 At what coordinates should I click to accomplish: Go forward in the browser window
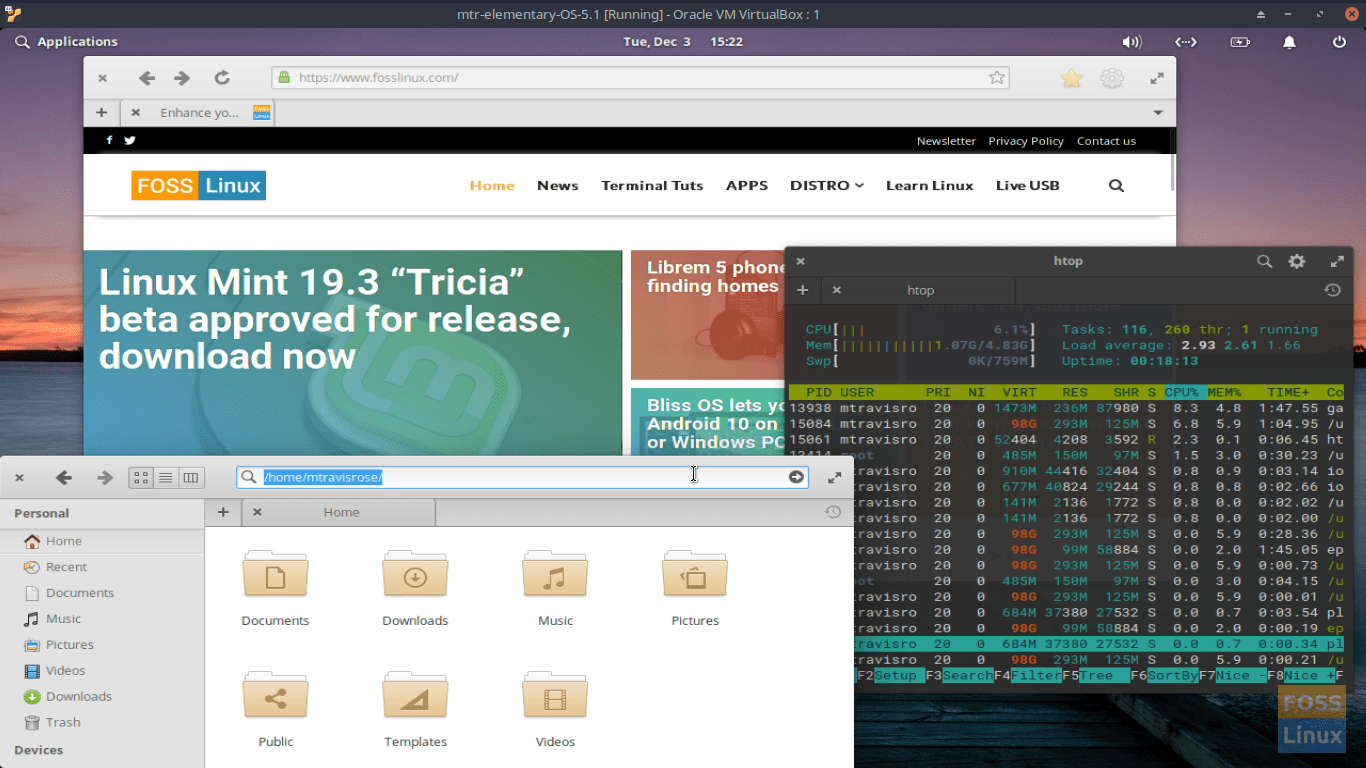pyautogui.click(x=182, y=78)
